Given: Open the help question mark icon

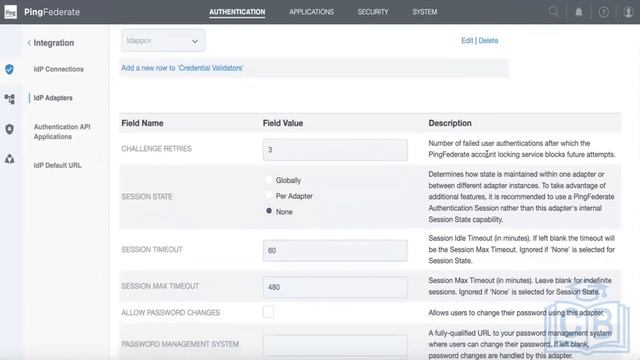Looking at the screenshot, I should click(x=603, y=12).
